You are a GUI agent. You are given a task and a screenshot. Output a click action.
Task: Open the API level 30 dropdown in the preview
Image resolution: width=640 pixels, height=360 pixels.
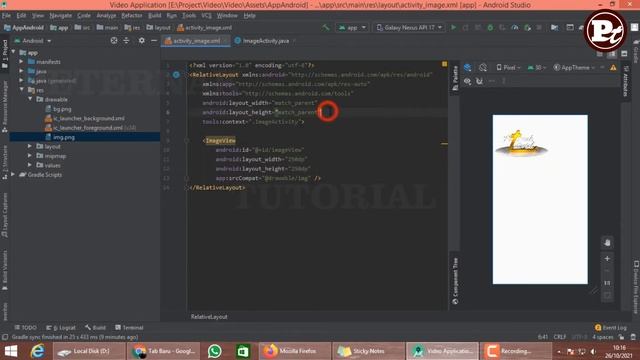coord(537,68)
